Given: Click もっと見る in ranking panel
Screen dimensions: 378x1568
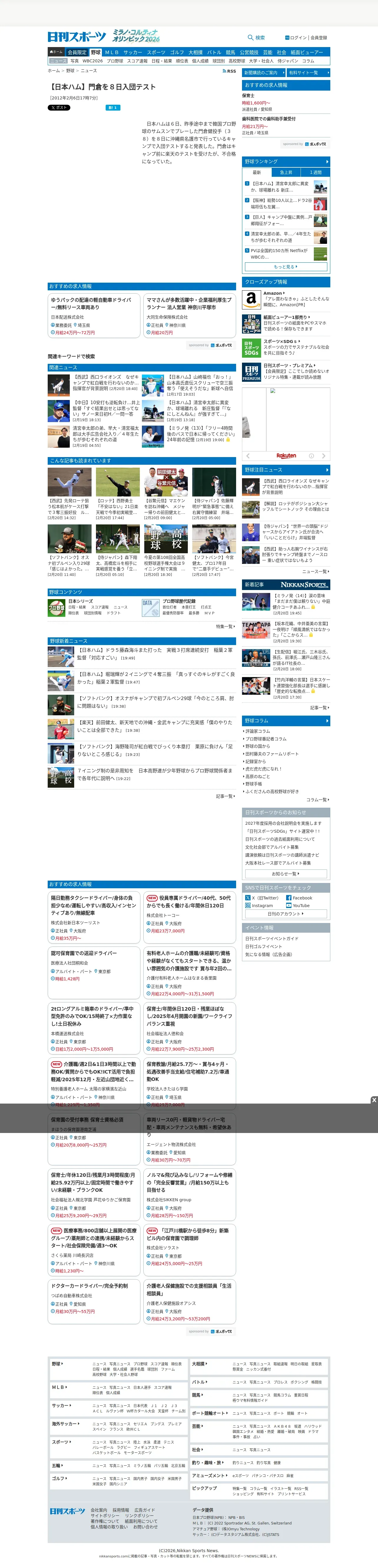Looking at the screenshot, I should [x=286, y=266].
